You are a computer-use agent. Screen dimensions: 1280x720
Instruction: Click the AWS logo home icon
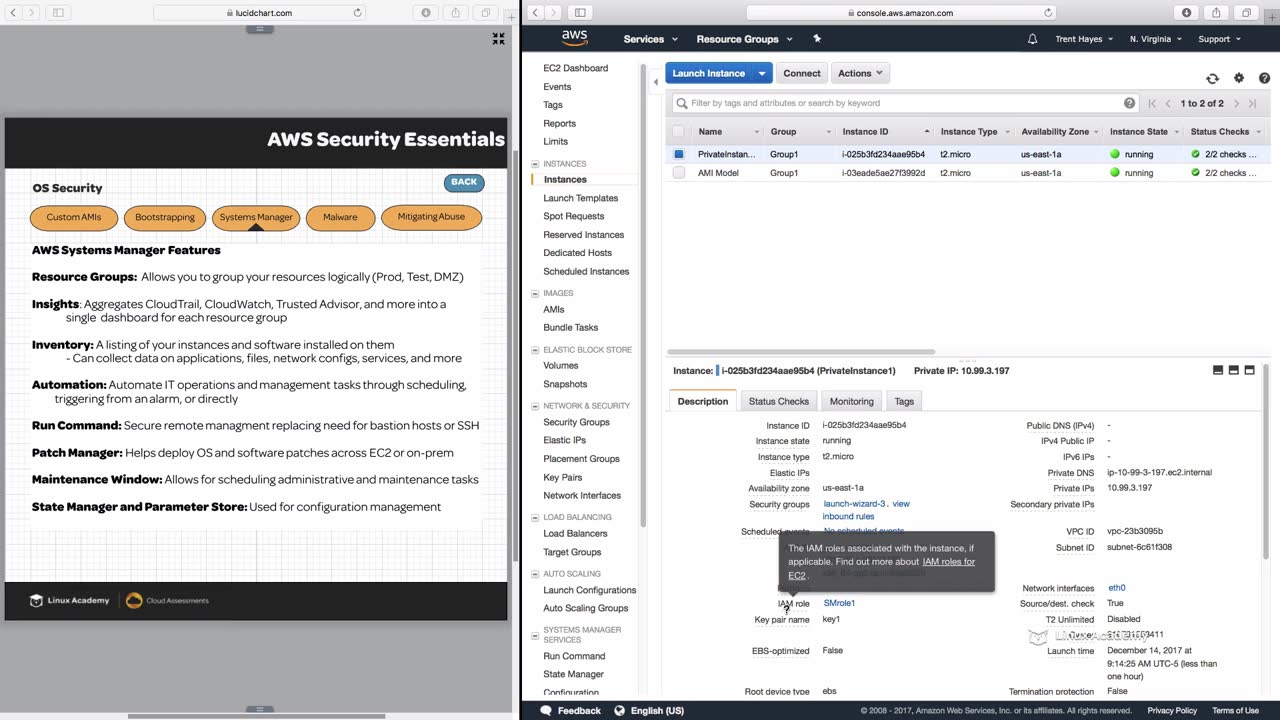pyautogui.click(x=574, y=38)
